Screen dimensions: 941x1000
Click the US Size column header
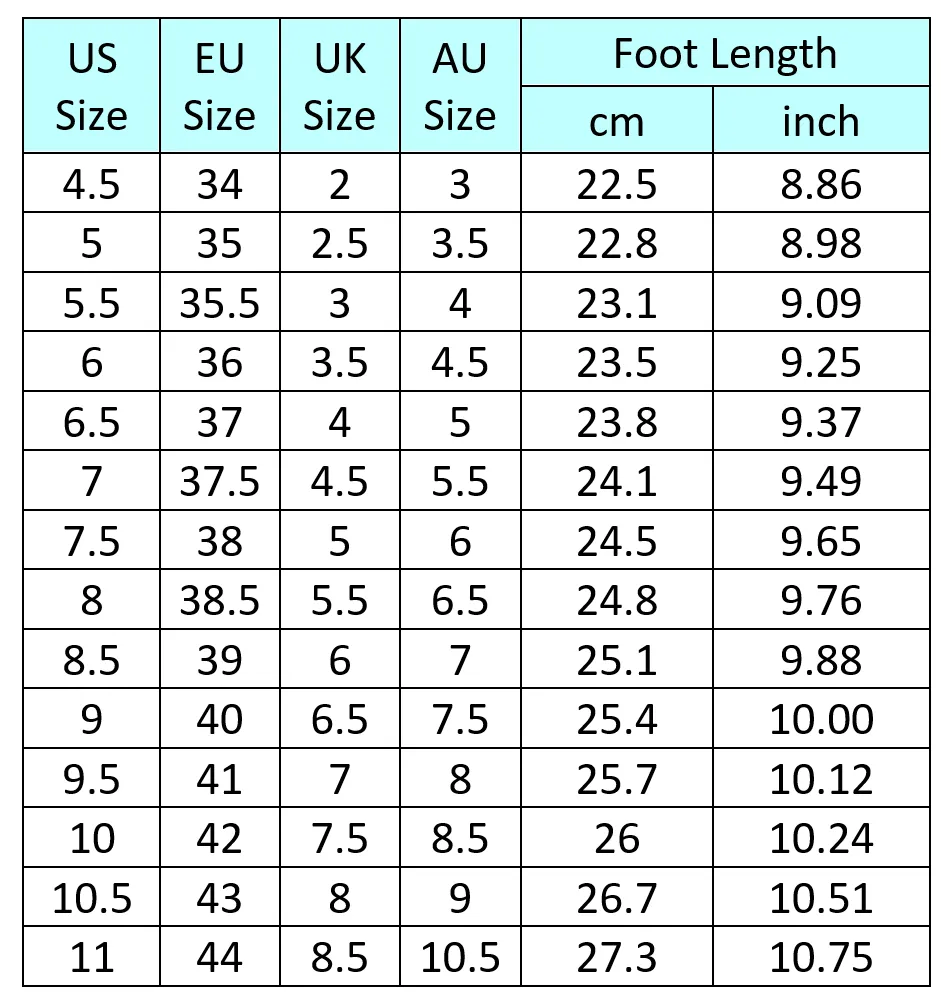(91, 85)
